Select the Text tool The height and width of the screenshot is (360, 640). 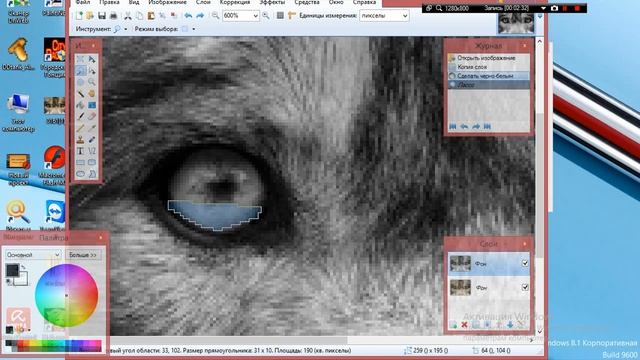pos(80,151)
